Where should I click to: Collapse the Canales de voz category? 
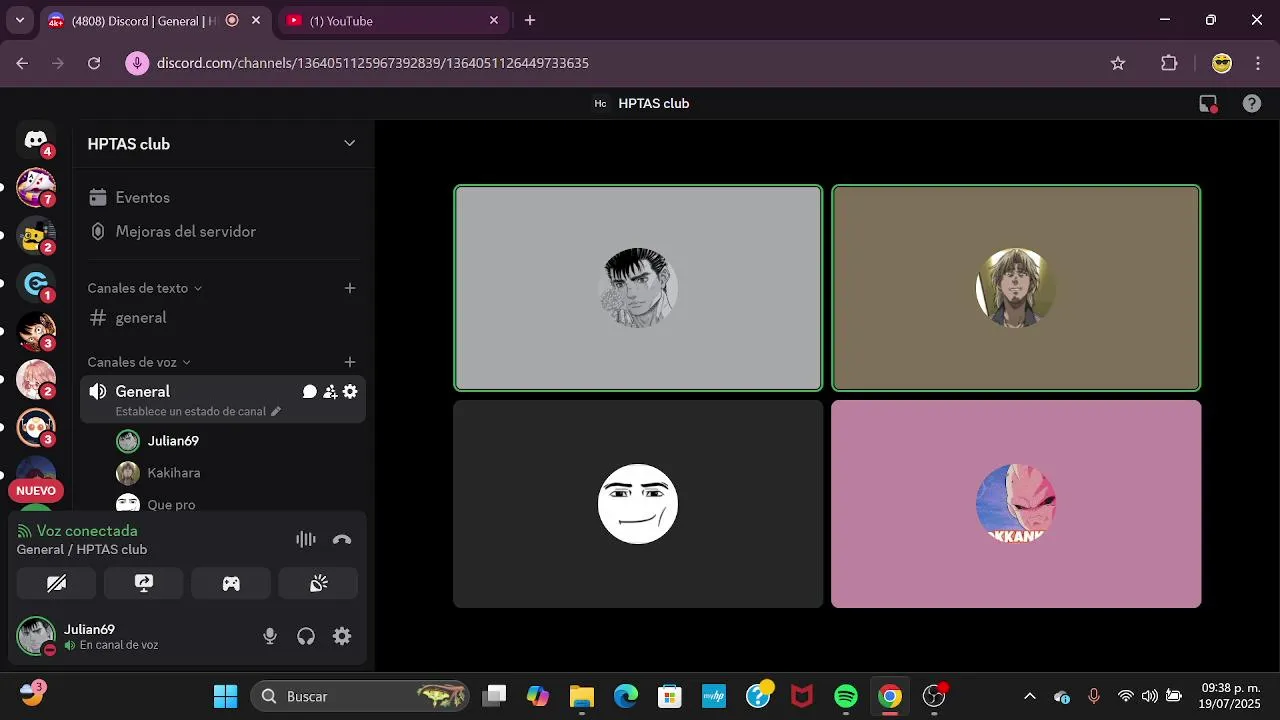point(139,362)
